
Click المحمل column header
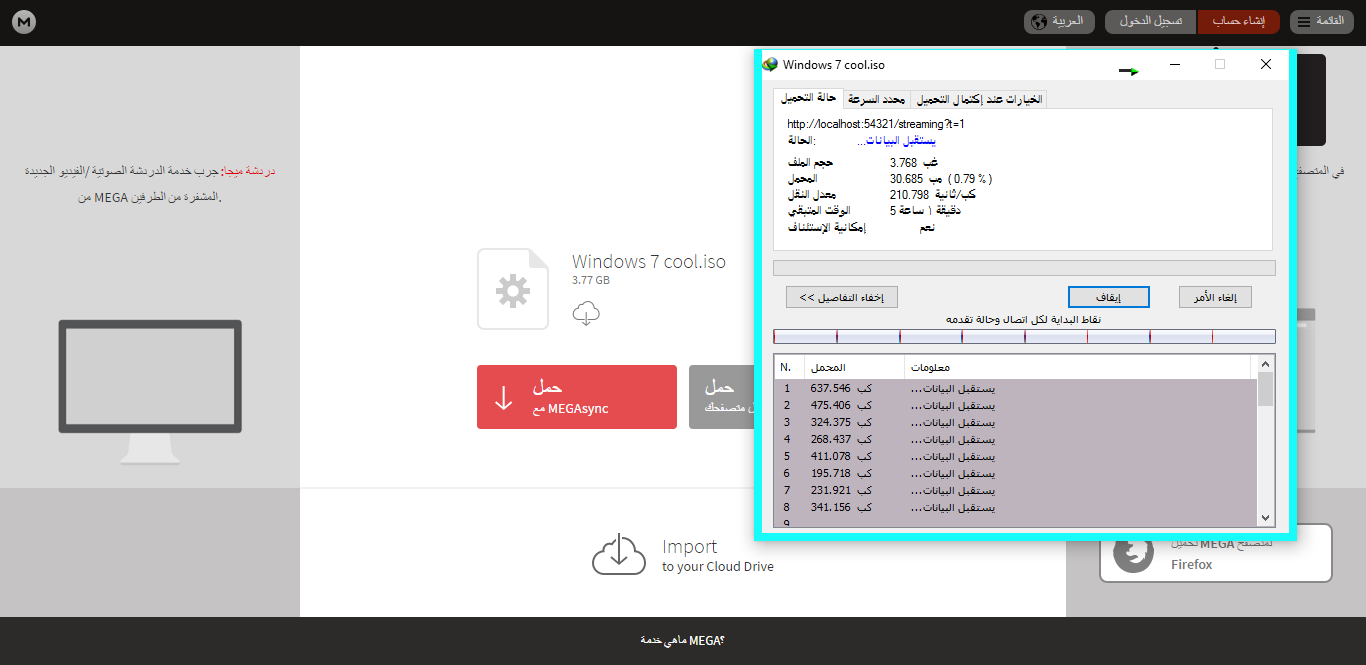coord(854,367)
